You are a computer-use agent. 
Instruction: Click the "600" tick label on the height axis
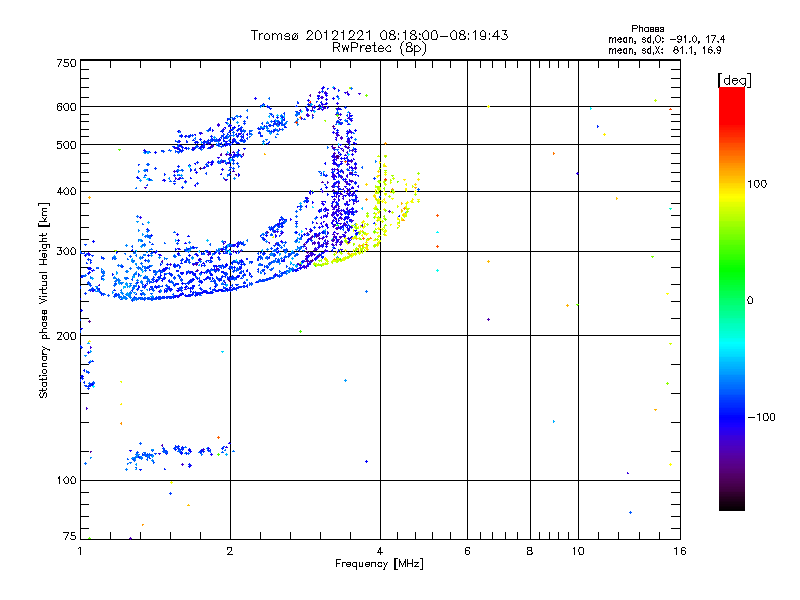click(66, 107)
